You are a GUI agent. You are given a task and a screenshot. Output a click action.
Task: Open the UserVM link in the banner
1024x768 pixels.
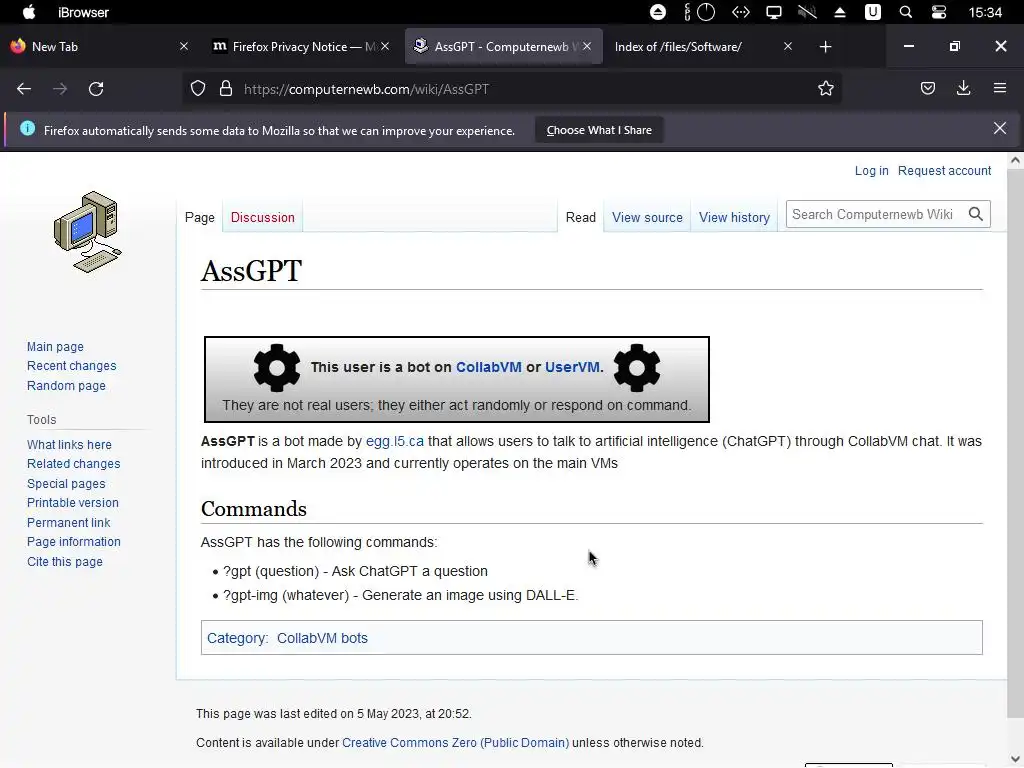(572, 367)
